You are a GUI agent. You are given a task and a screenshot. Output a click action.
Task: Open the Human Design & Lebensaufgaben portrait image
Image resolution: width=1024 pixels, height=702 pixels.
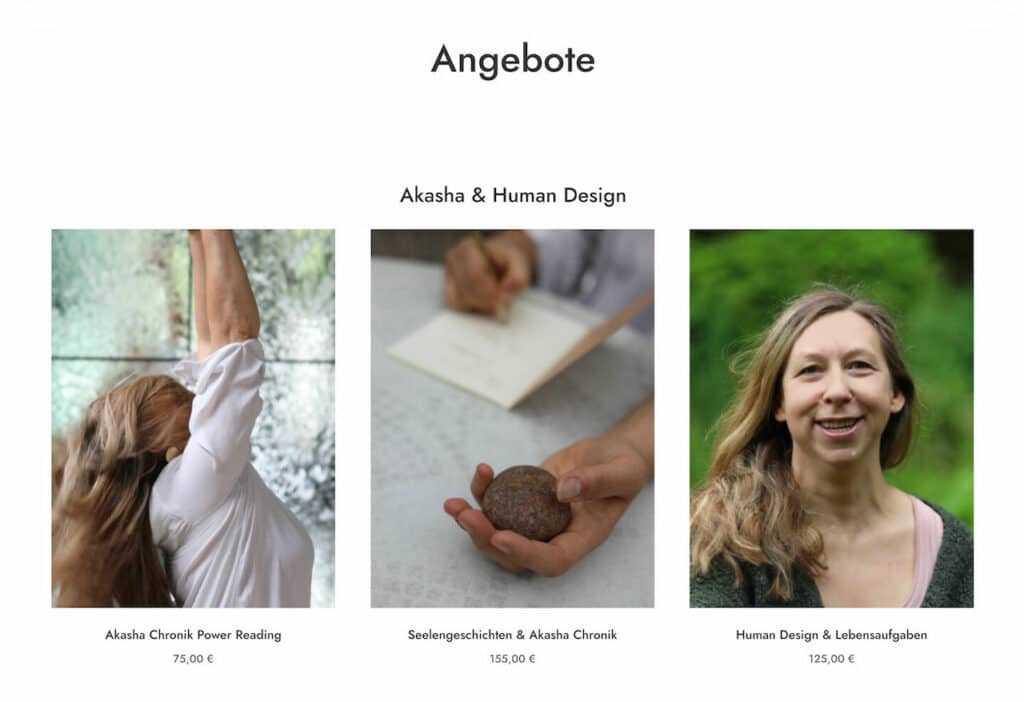pos(831,419)
